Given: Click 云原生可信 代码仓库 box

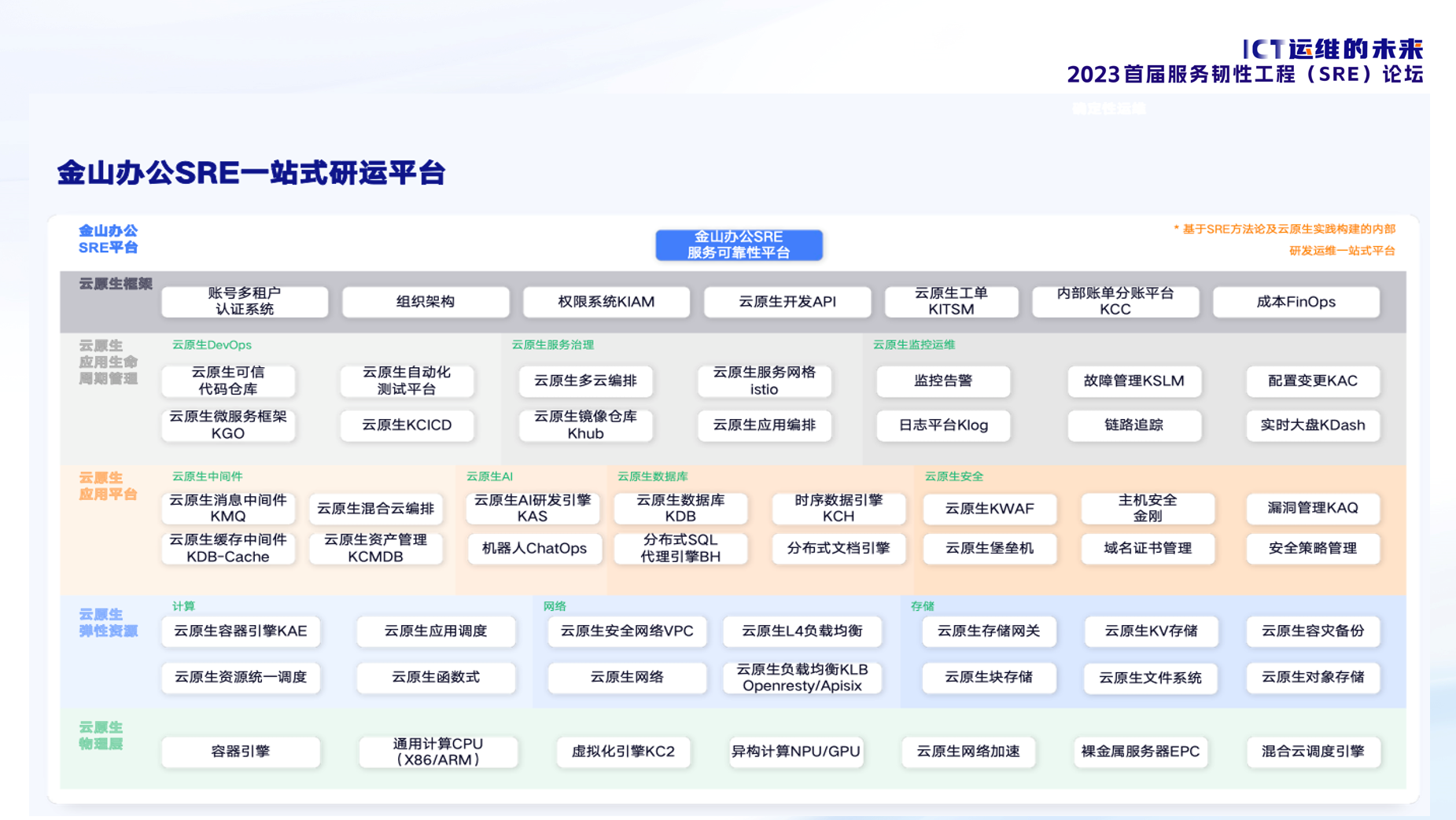Looking at the screenshot, I should click(x=228, y=381).
